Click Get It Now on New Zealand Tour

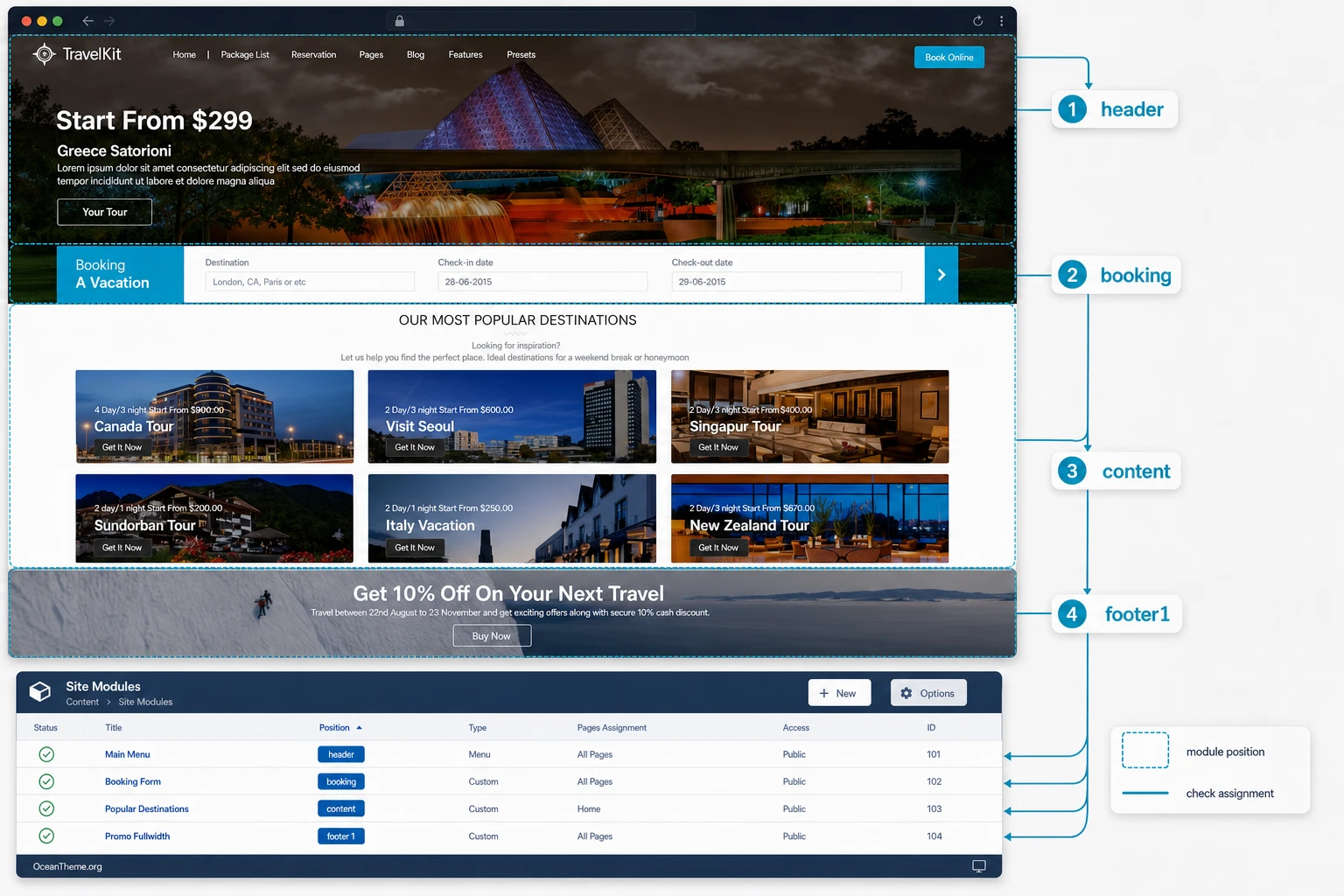(718, 548)
